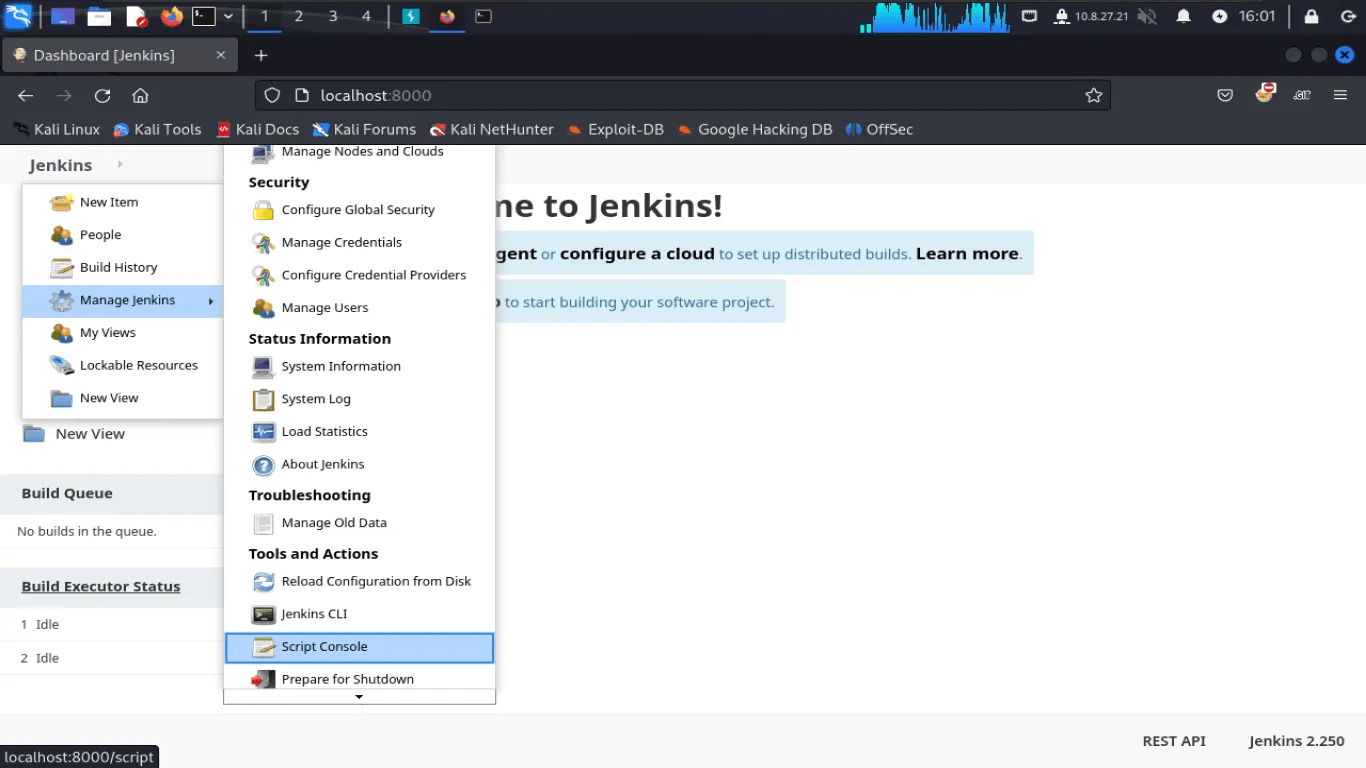Click the Manage Old Data document icon
This screenshot has width=1366, height=768.
[263, 523]
